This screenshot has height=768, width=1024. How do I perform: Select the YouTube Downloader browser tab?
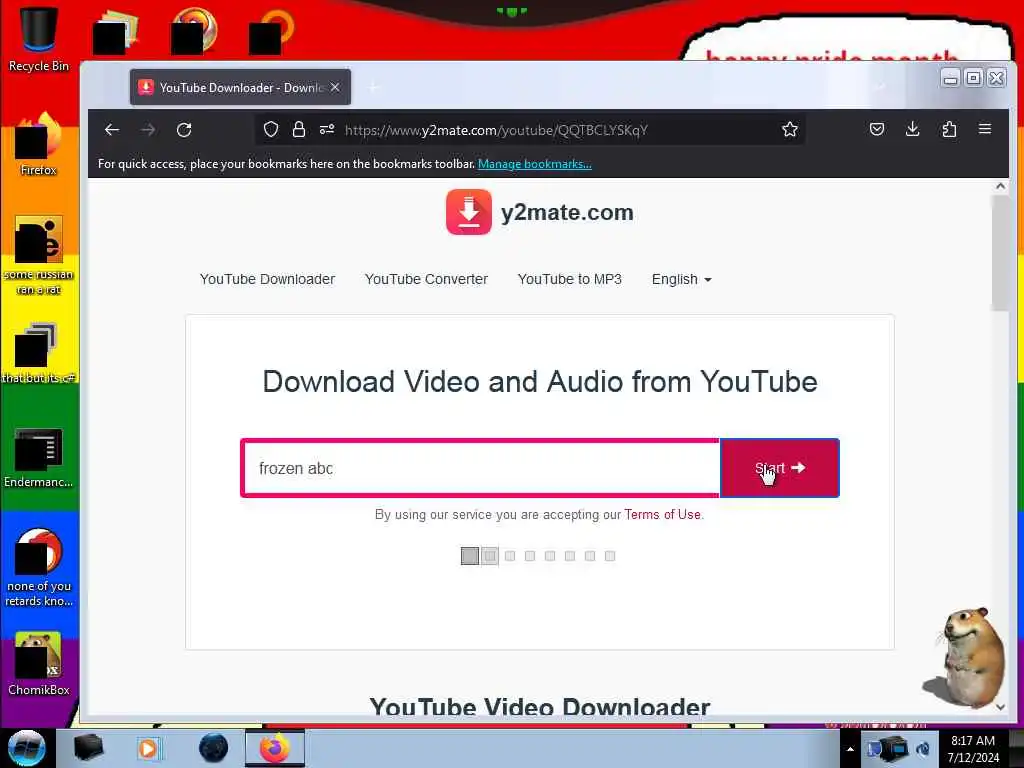(x=240, y=87)
